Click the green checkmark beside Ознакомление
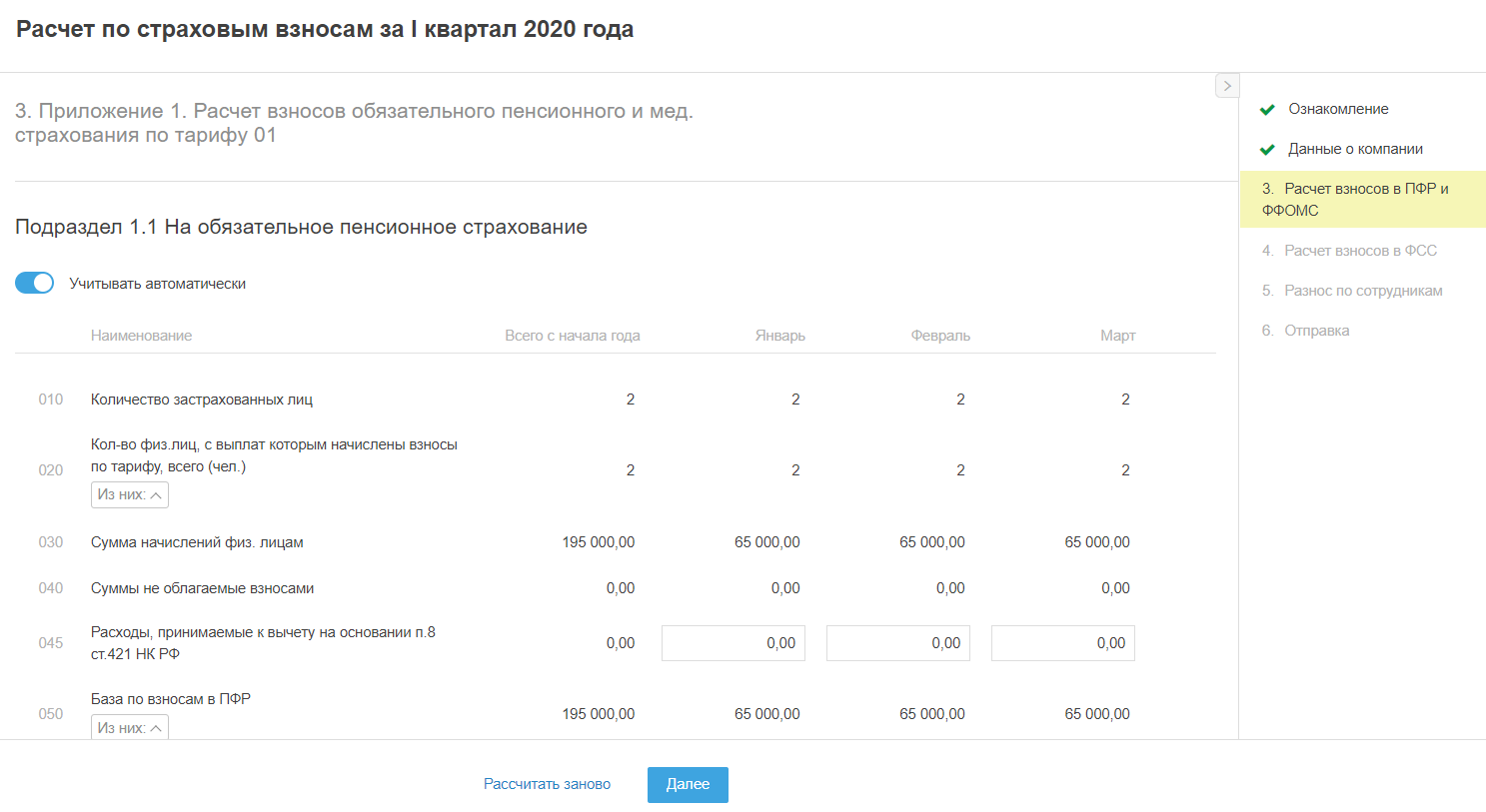Image resolution: width=1486 pixels, height=812 pixels. pos(1267,110)
